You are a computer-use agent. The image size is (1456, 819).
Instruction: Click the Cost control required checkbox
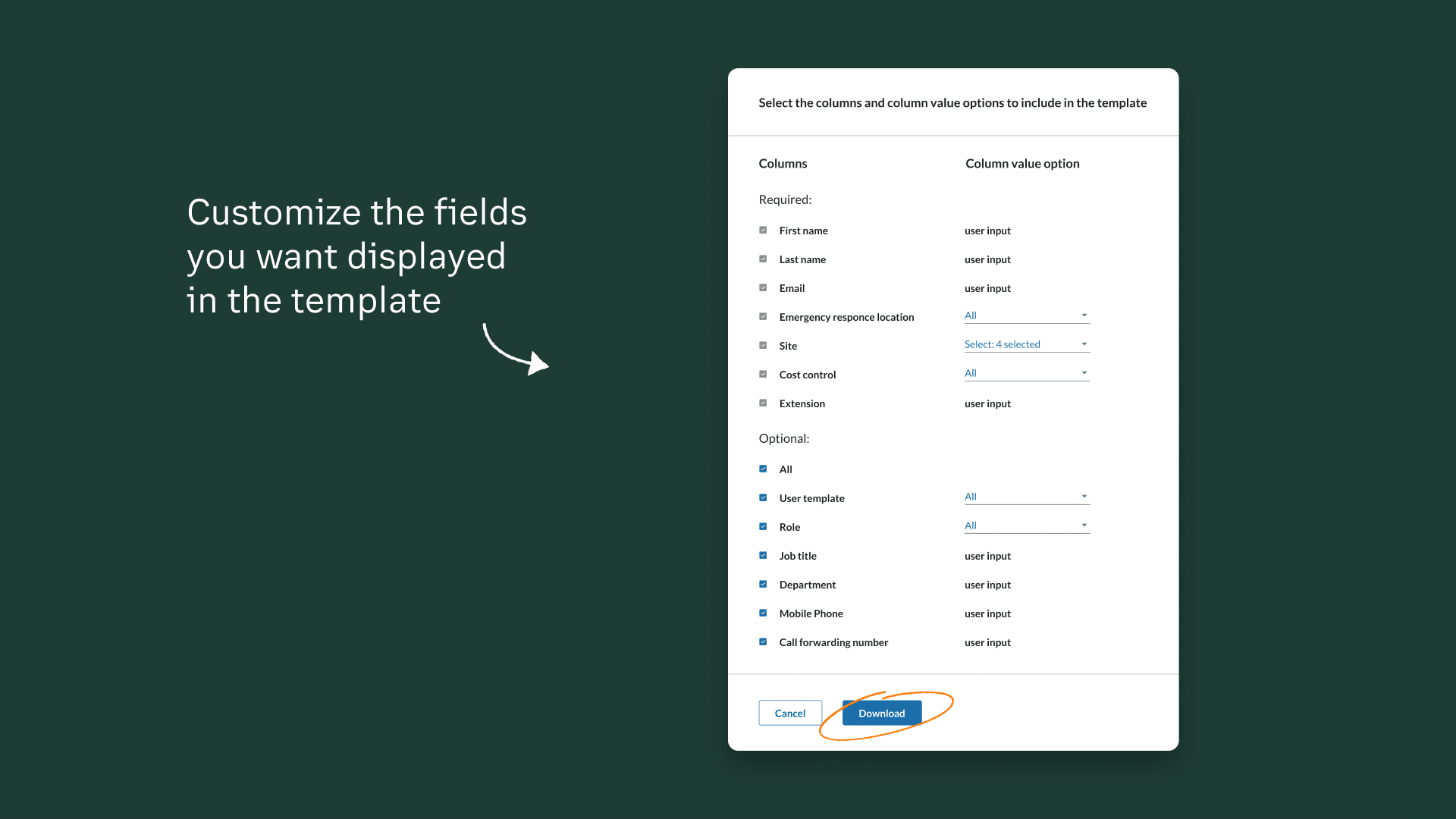pos(763,374)
